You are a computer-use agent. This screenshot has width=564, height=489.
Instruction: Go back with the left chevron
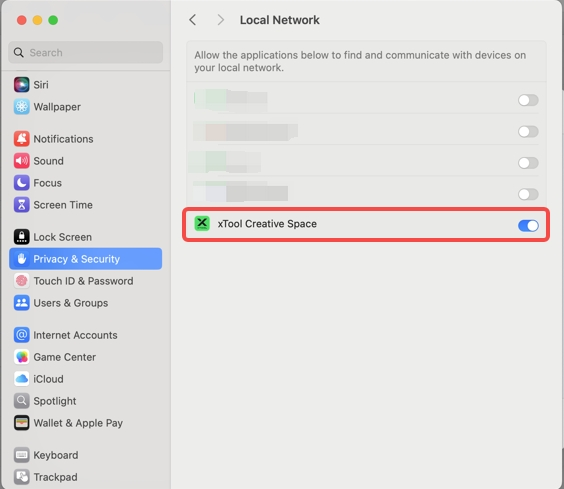193,20
